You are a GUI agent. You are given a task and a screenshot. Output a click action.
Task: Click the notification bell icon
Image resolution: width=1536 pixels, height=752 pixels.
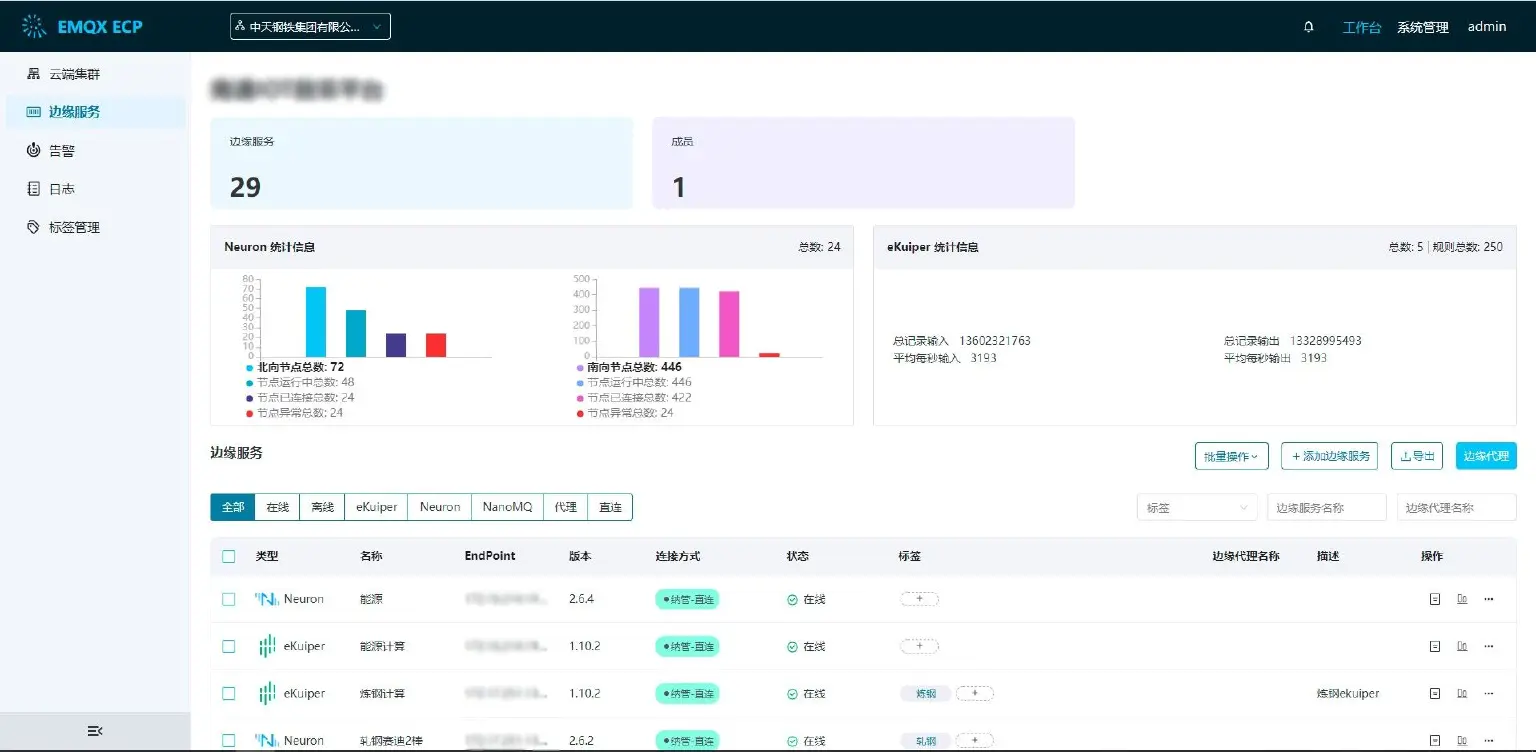coord(1309,27)
